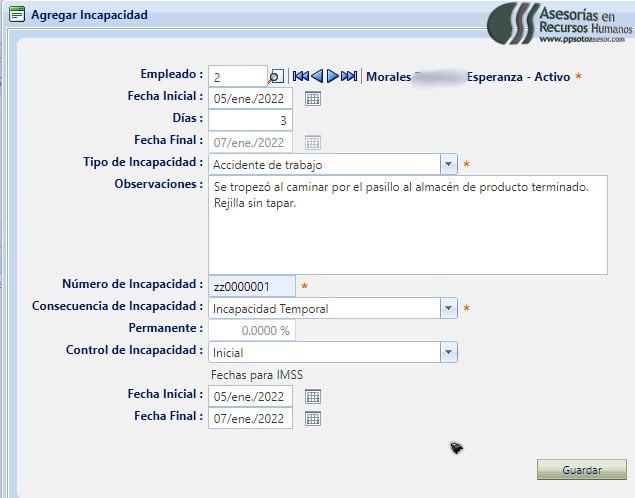Click the Empleado number field
The width and height of the screenshot is (635, 498).
pyautogui.click(x=238, y=76)
